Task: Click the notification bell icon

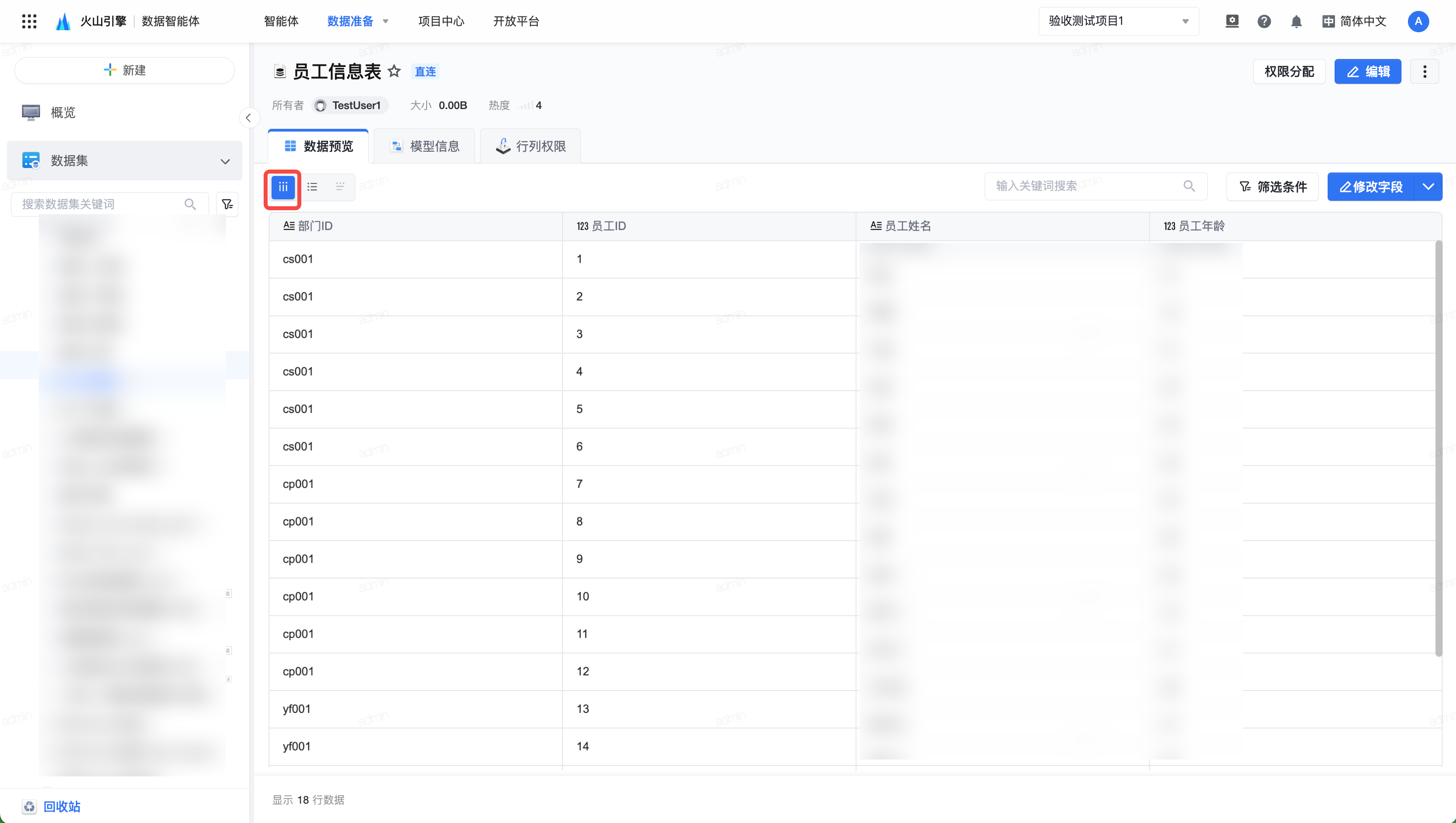Action: [1296, 21]
